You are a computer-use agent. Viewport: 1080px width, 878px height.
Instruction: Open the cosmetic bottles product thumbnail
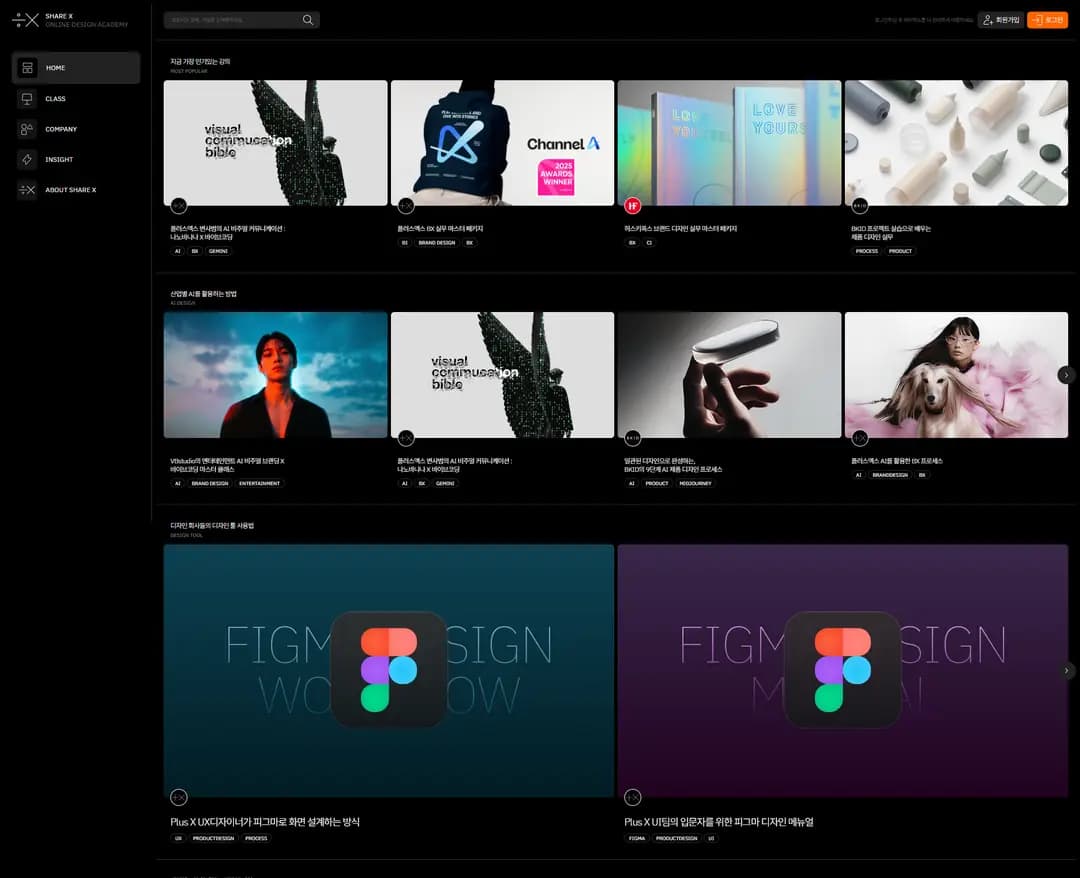tap(956, 143)
